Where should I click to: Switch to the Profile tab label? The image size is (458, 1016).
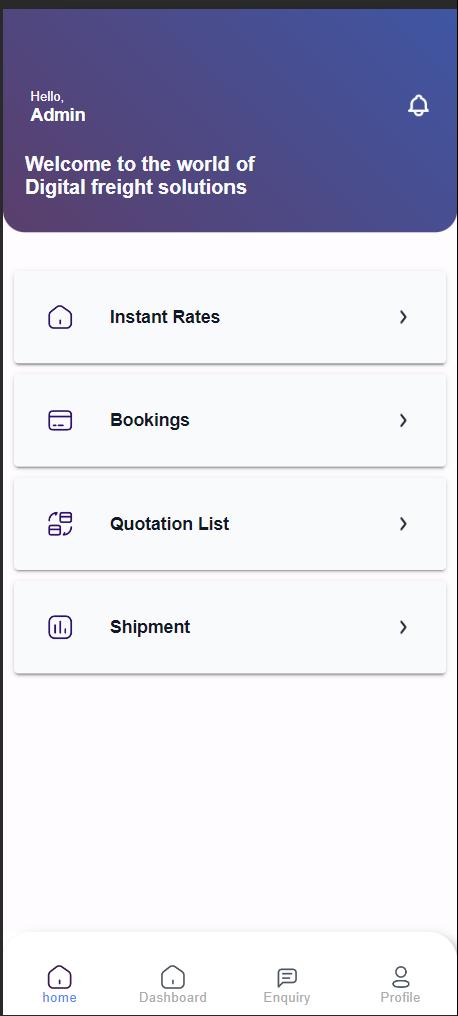click(400, 998)
